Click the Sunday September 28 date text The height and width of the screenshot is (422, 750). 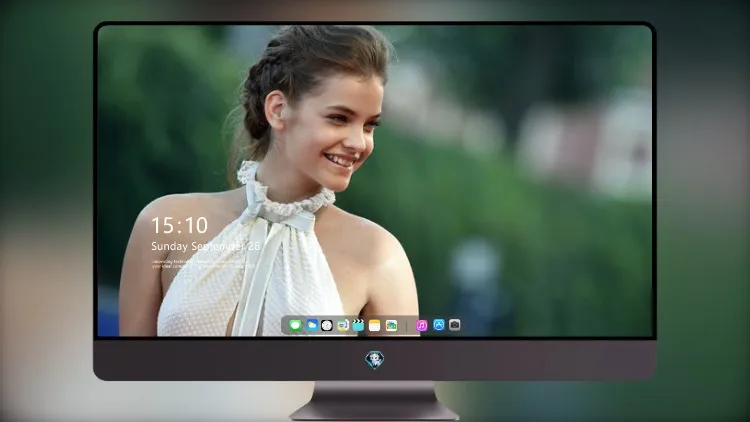206,246
